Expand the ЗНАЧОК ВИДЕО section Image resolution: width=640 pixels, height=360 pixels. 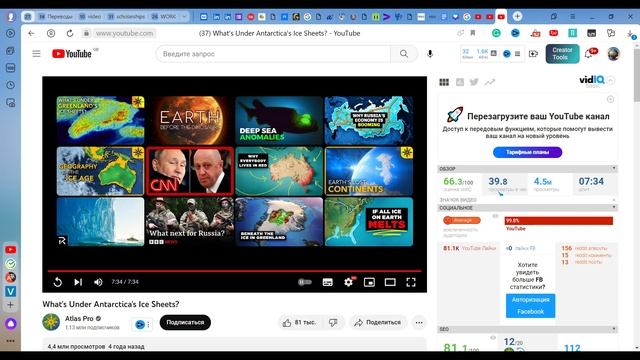613,200
